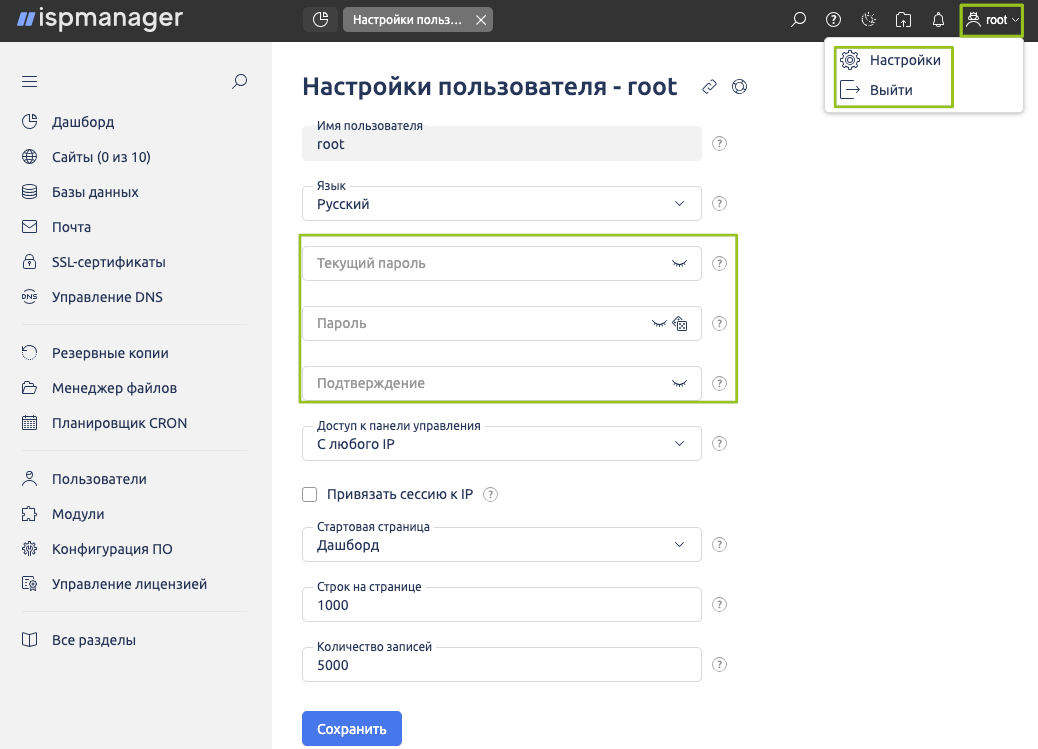Click the dashboard pie-chart icon in tab bar
The width and height of the screenshot is (1038, 749).
coord(320,20)
